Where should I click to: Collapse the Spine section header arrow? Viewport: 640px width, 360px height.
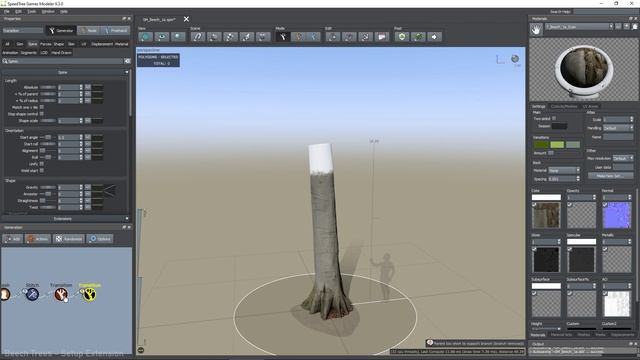coord(127,72)
